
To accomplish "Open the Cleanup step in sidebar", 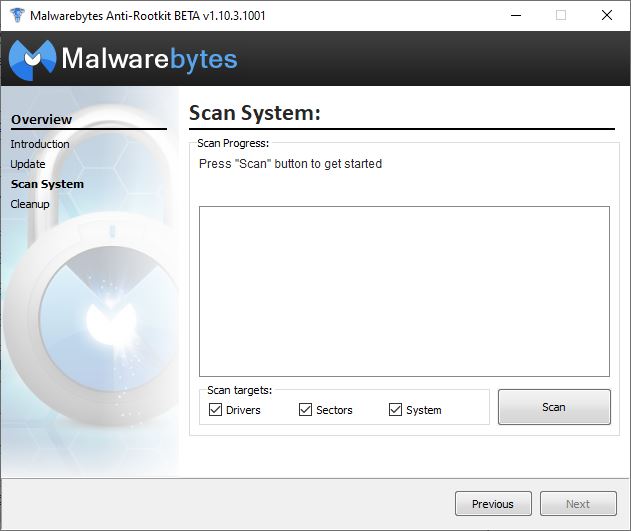I will coord(30,204).
